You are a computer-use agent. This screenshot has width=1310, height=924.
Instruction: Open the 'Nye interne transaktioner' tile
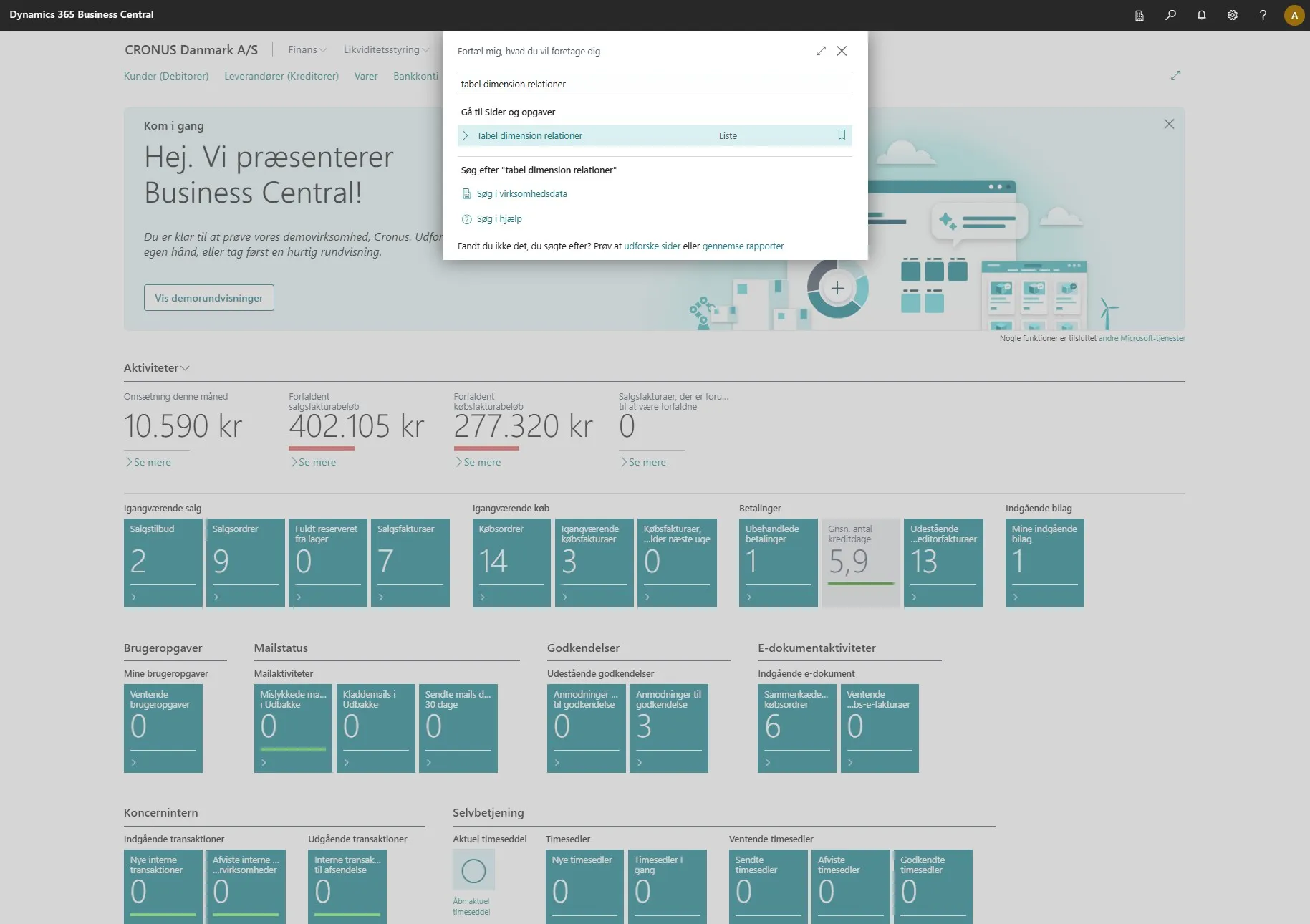[163, 887]
